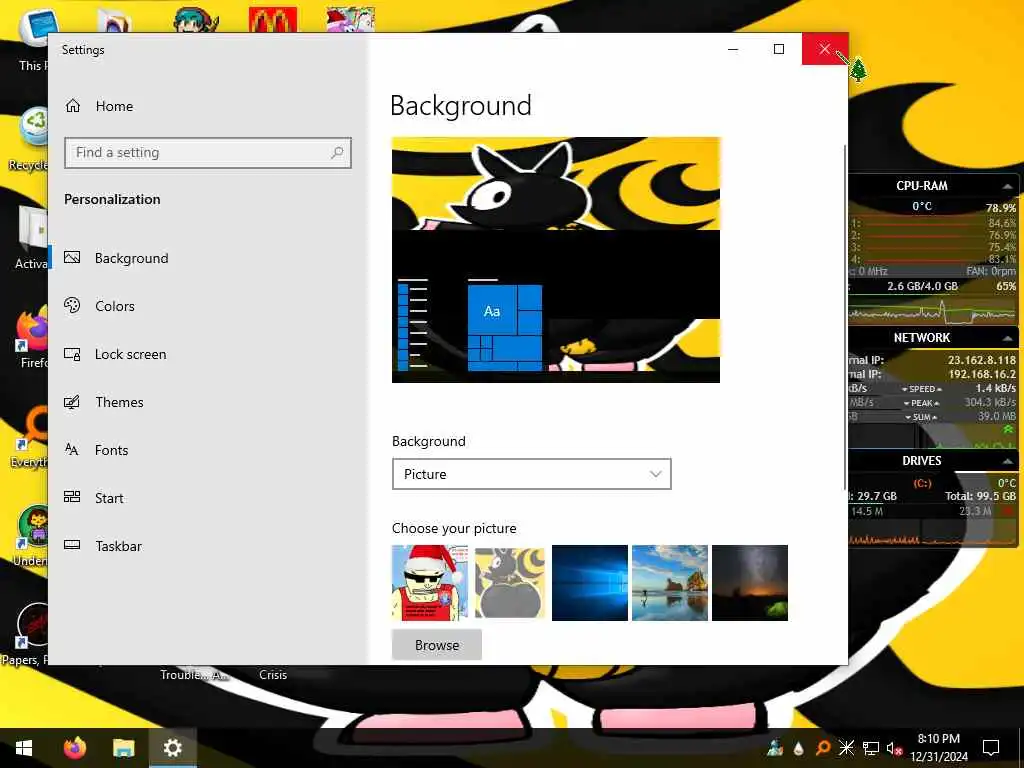Select the Themes brush icon

(72, 402)
